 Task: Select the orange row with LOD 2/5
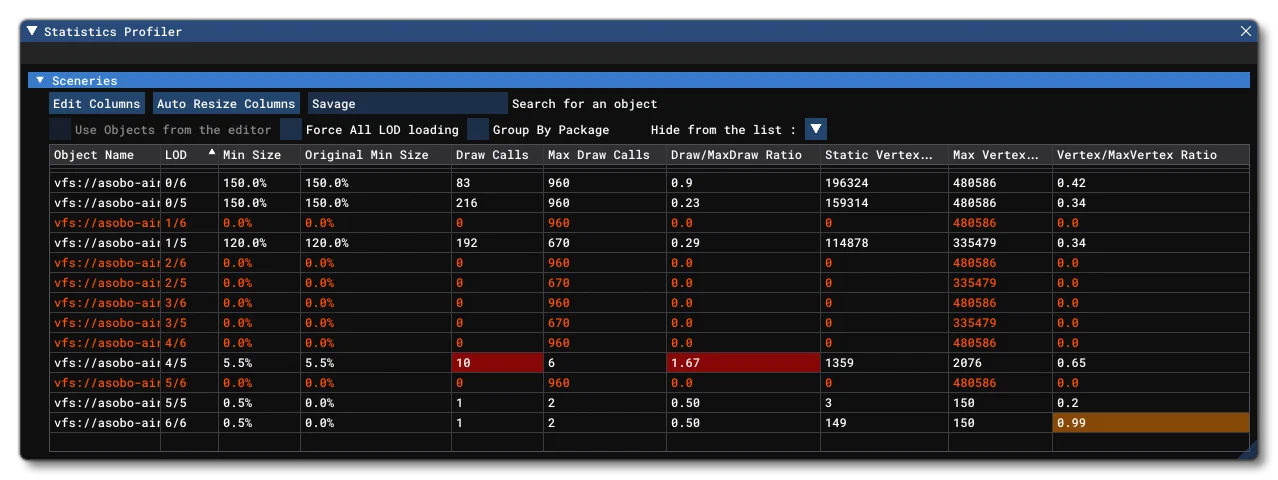[x=650, y=283]
